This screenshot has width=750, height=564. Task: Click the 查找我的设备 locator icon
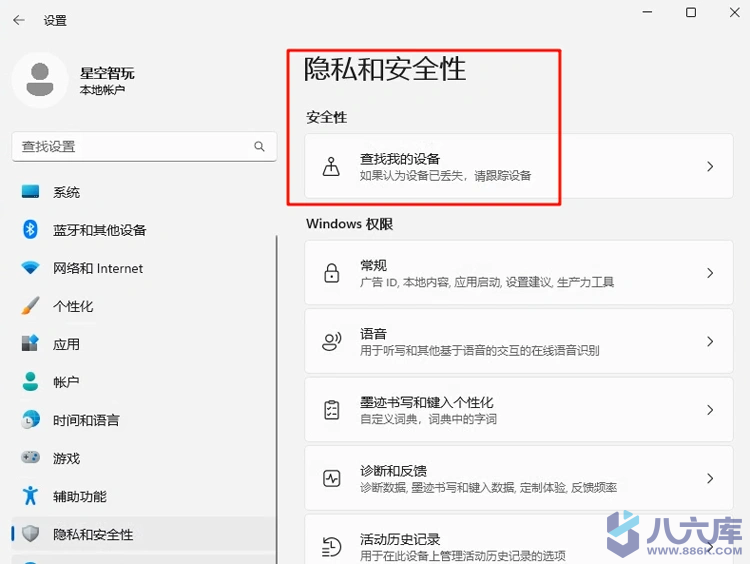[x=331, y=166]
